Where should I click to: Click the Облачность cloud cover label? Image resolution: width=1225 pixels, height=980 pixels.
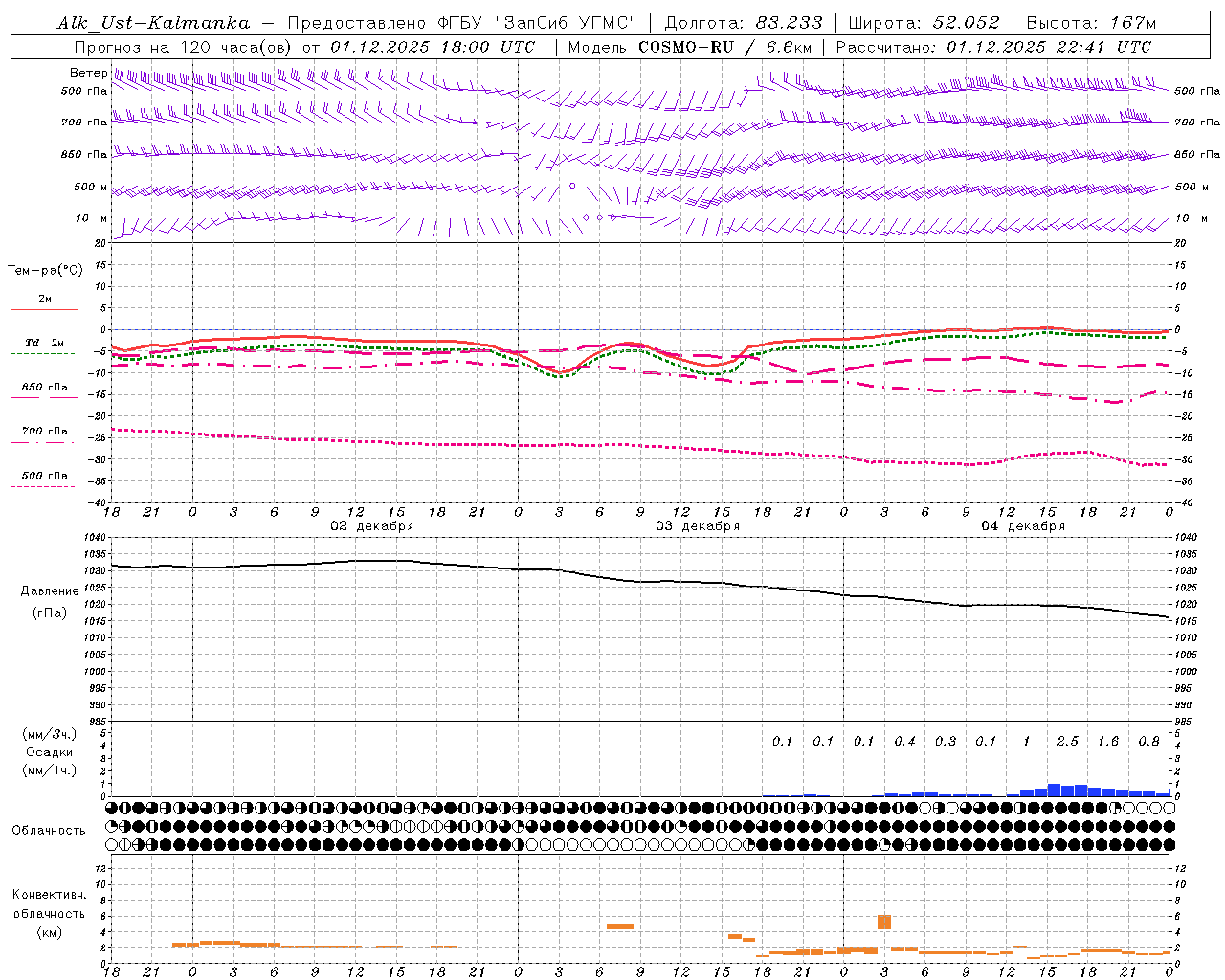(49, 831)
